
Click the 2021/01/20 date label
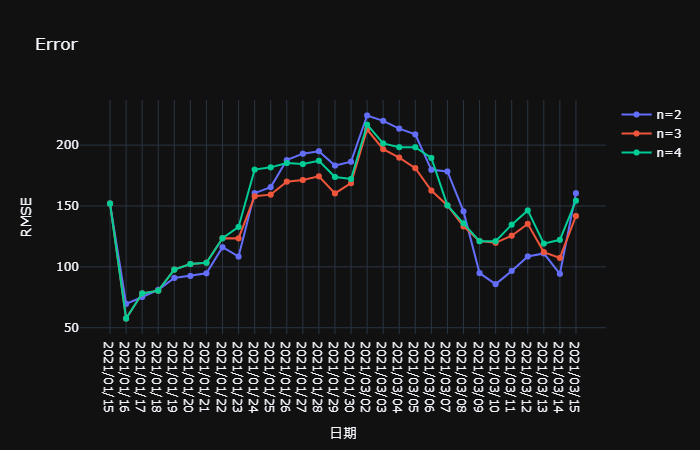(188, 377)
